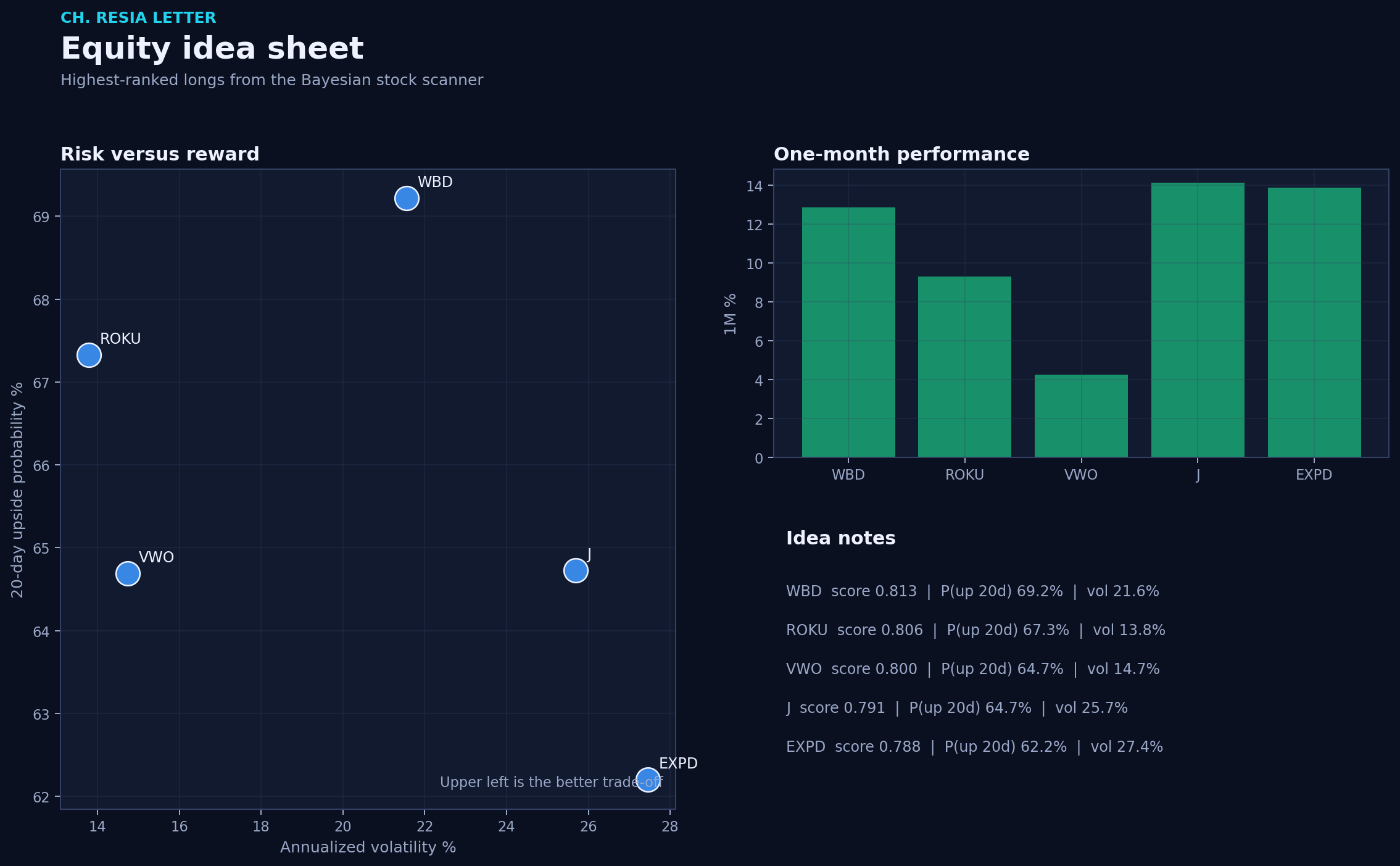Image resolution: width=1400 pixels, height=866 pixels.
Task: Click the EXPD score 0.788 note line
Action: tap(974, 747)
